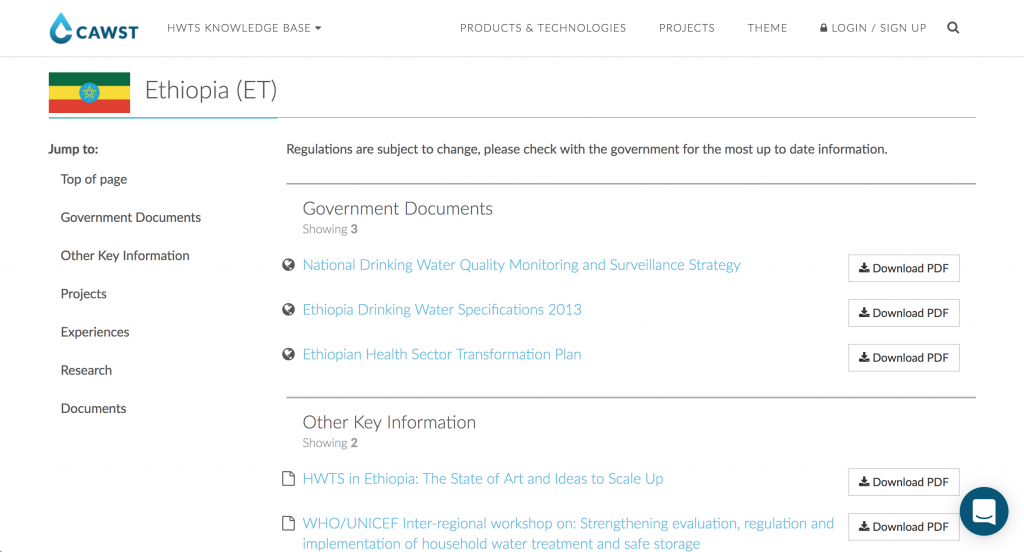Open Products & Technologies menu
The width and height of the screenshot is (1024, 552).
pos(543,27)
